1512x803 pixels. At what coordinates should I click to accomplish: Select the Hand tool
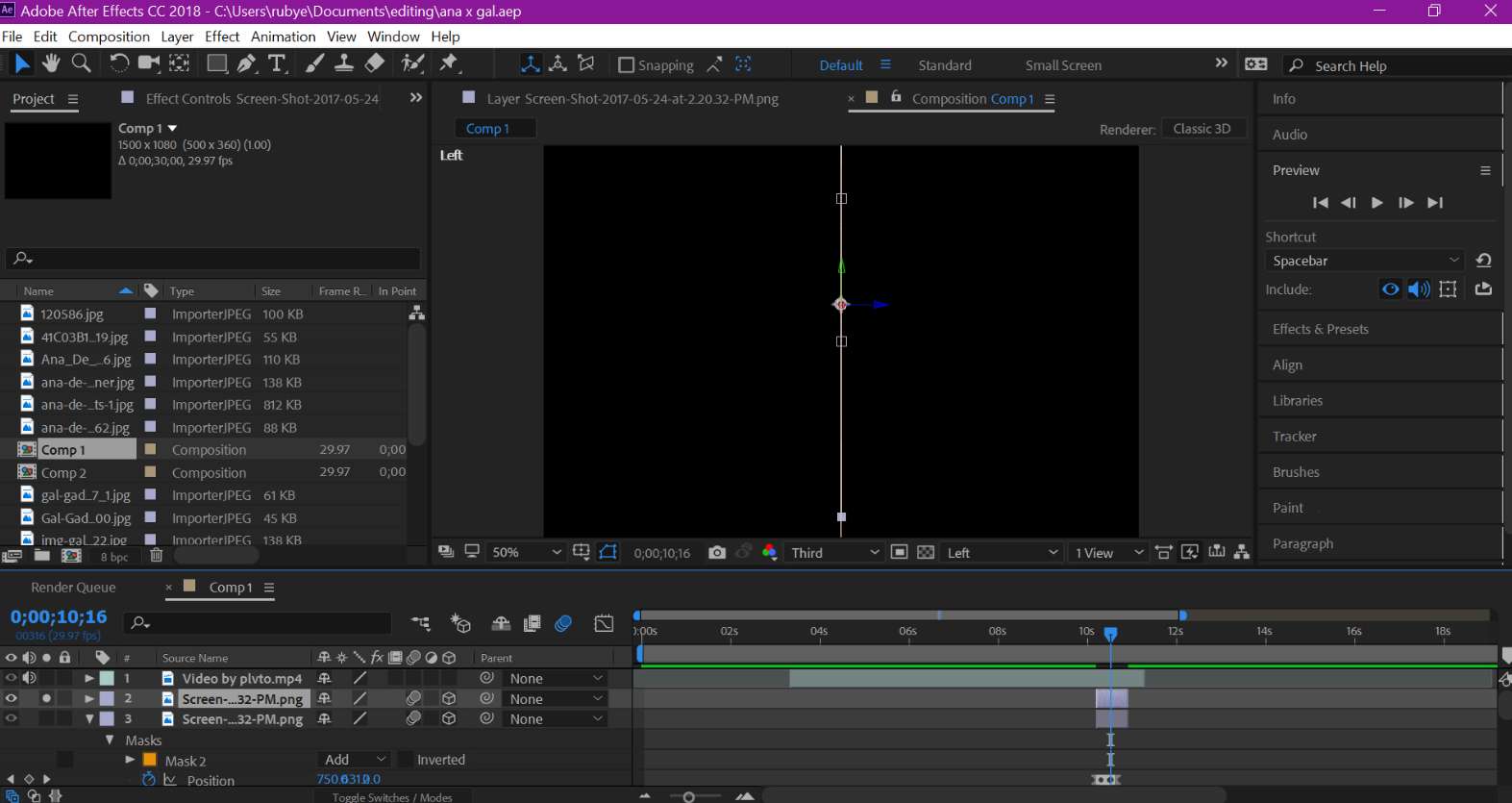(51, 63)
